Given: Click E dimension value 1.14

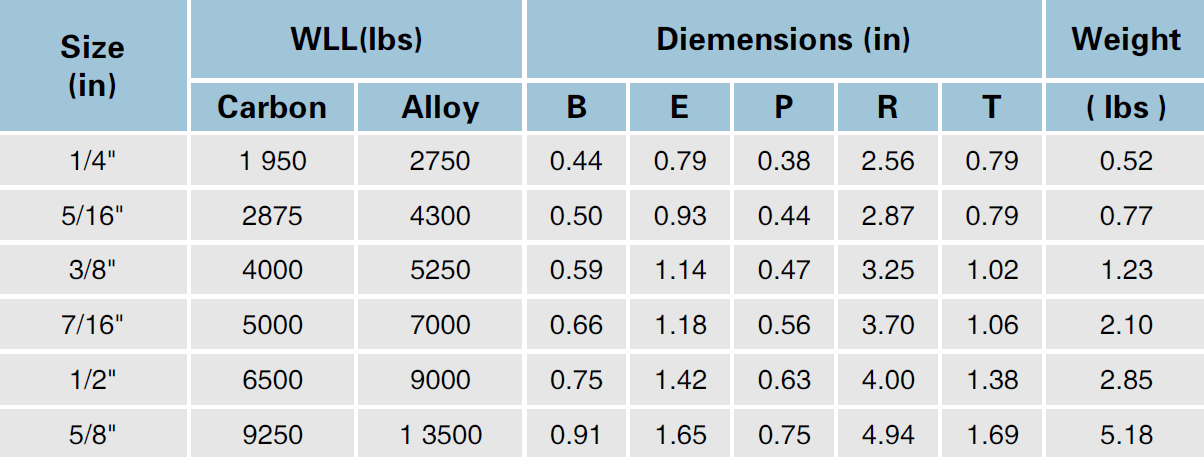Looking at the screenshot, I should pos(680,270).
